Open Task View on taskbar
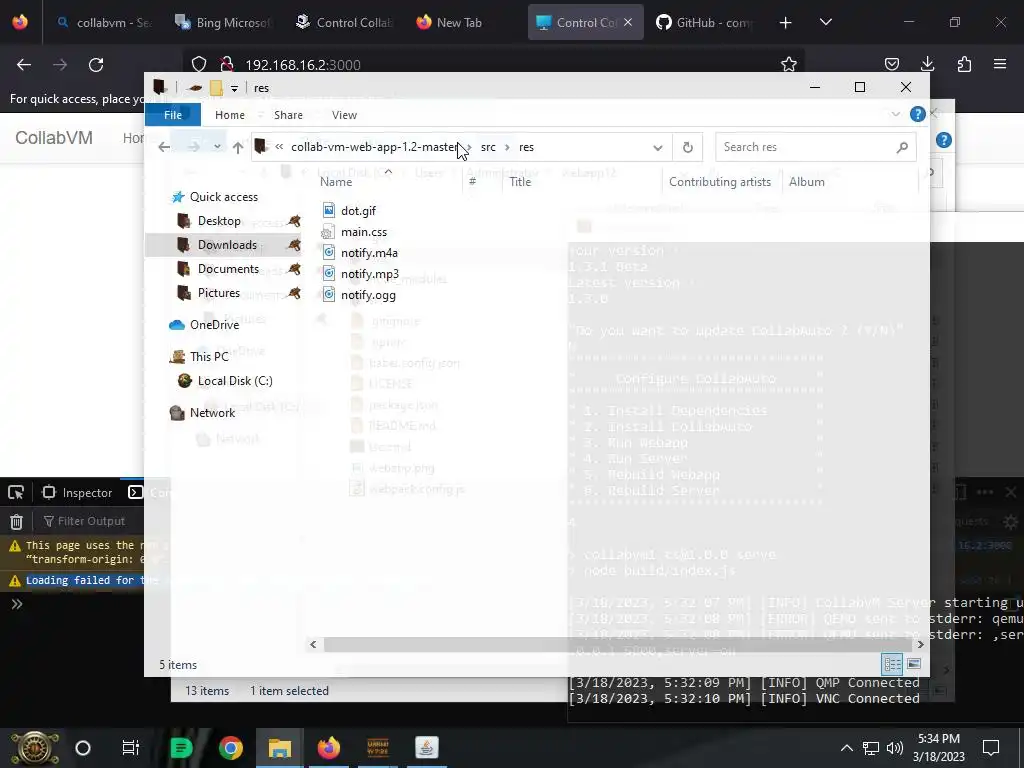 (131, 748)
